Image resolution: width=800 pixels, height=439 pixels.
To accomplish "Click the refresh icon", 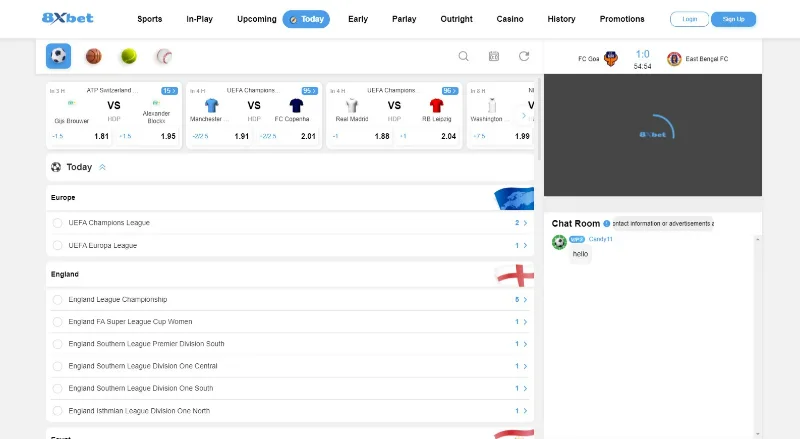I will tap(524, 56).
